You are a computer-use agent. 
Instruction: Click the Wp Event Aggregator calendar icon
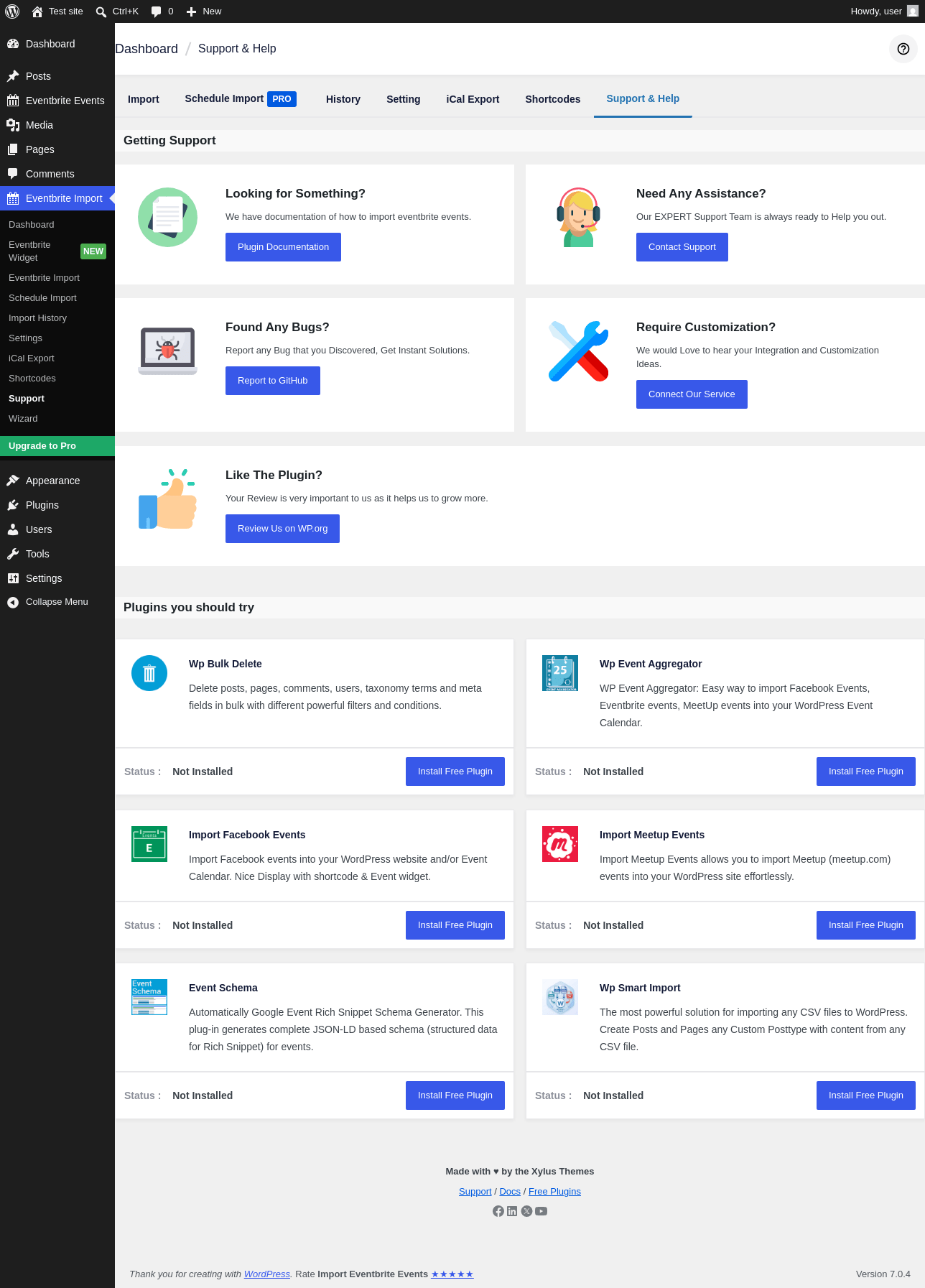click(x=560, y=673)
